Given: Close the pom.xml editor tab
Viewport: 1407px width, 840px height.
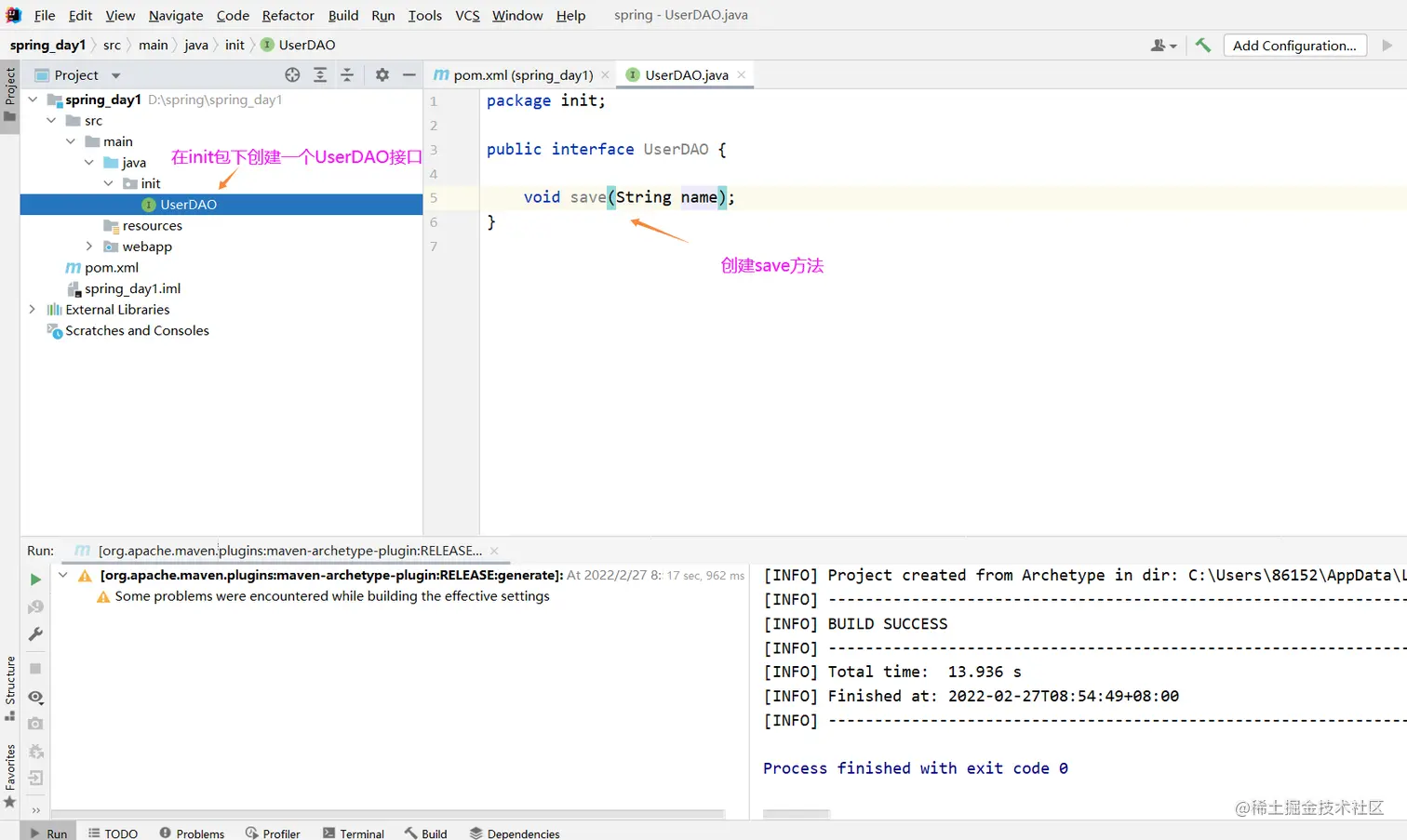Looking at the screenshot, I should tap(605, 75).
